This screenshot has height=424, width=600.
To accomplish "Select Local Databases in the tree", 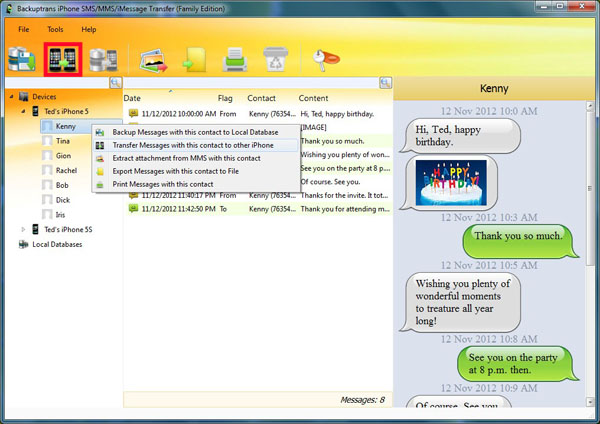I will pyautogui.click(x=57, y=244).
